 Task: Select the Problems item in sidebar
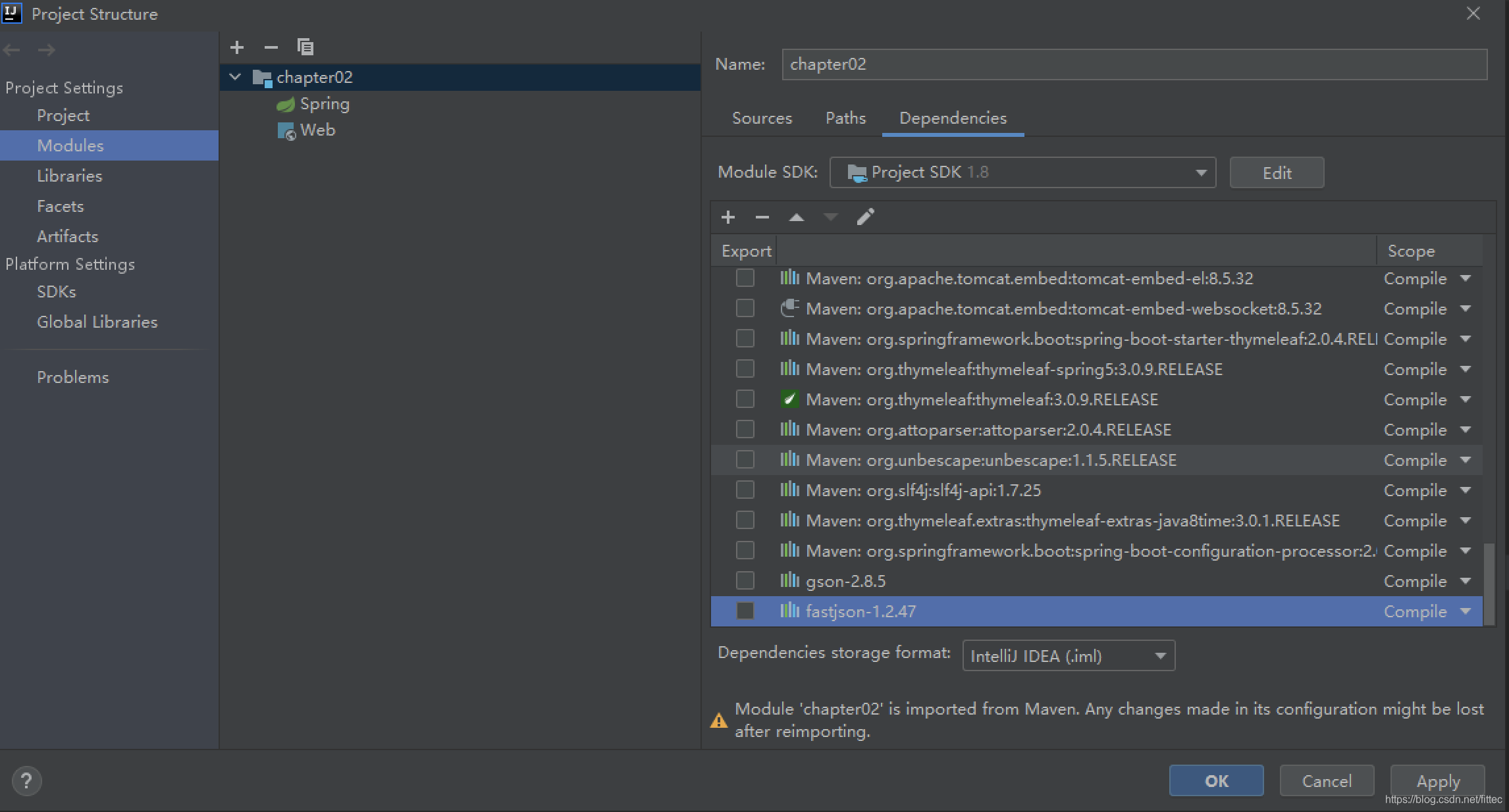point(109,377)
